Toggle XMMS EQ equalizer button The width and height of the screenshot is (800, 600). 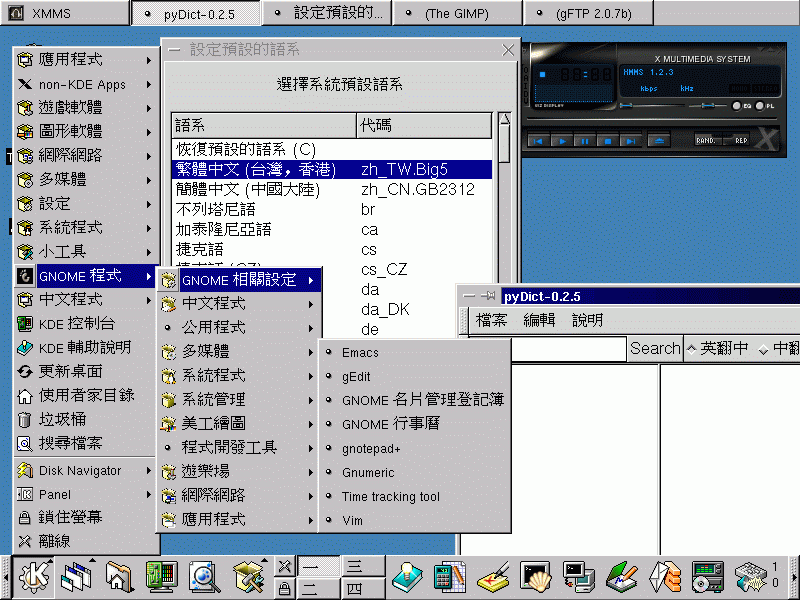point(741,106)
